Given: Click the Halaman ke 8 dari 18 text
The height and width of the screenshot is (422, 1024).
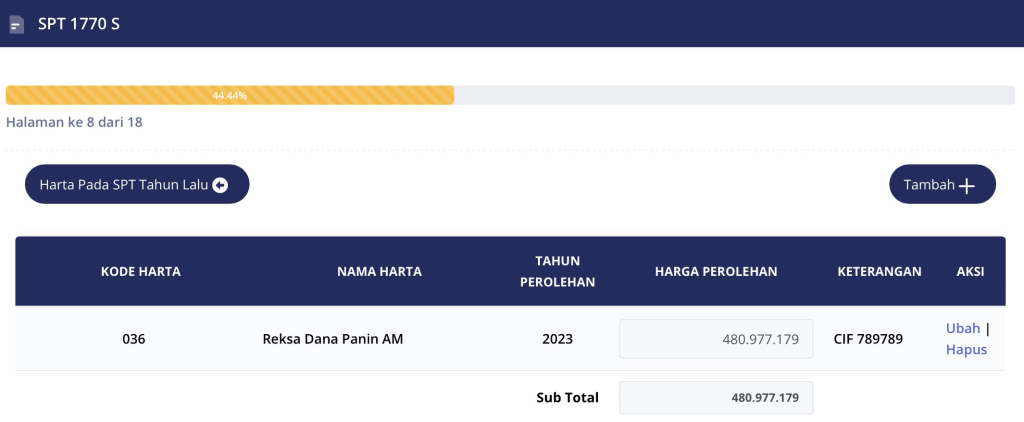Looking at the screenshot, I should [x=74, y=123].
